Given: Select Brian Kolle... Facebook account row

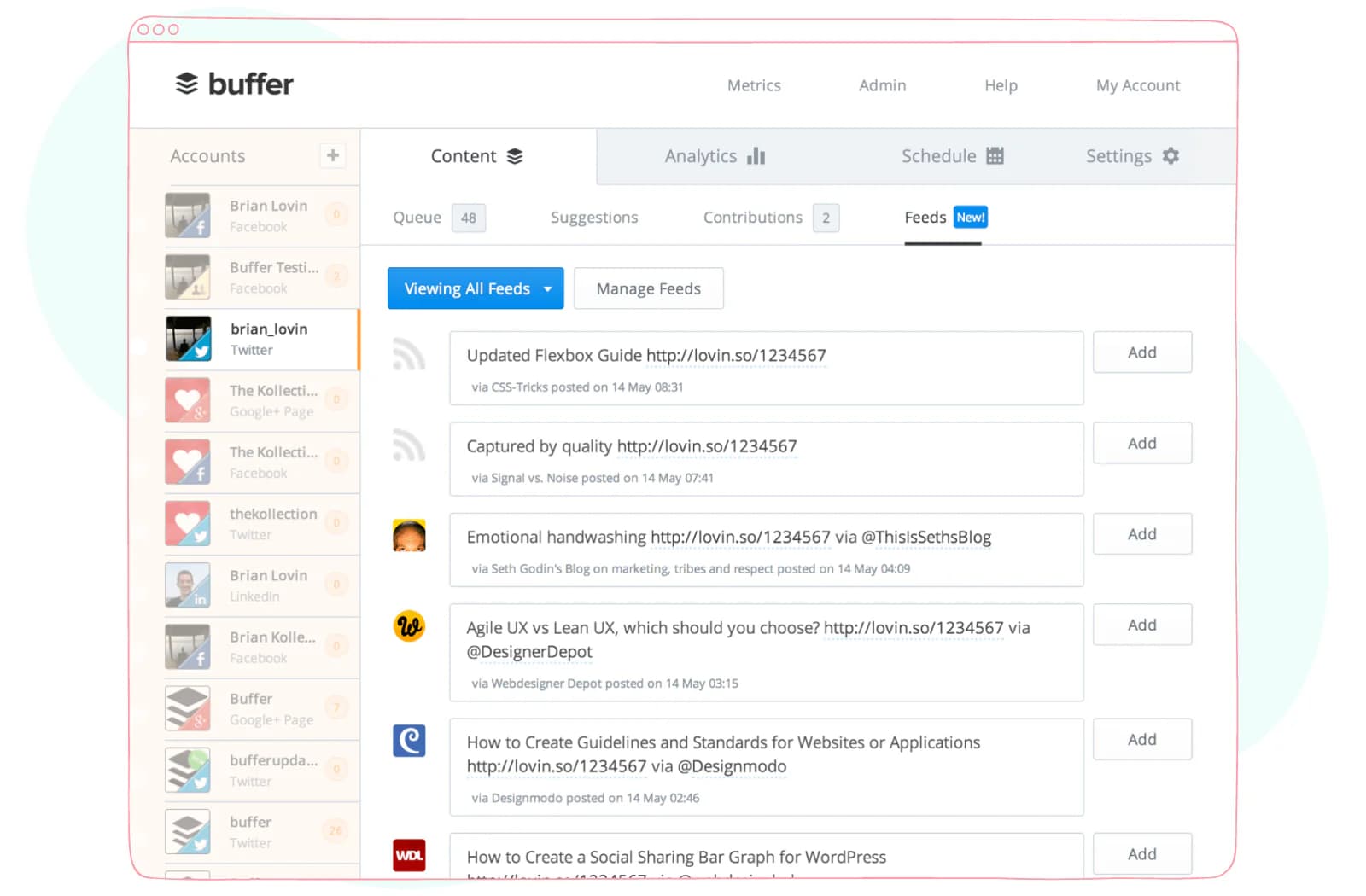Looking at the screenshot, I should pyautogui.click(x=262, y=647).
